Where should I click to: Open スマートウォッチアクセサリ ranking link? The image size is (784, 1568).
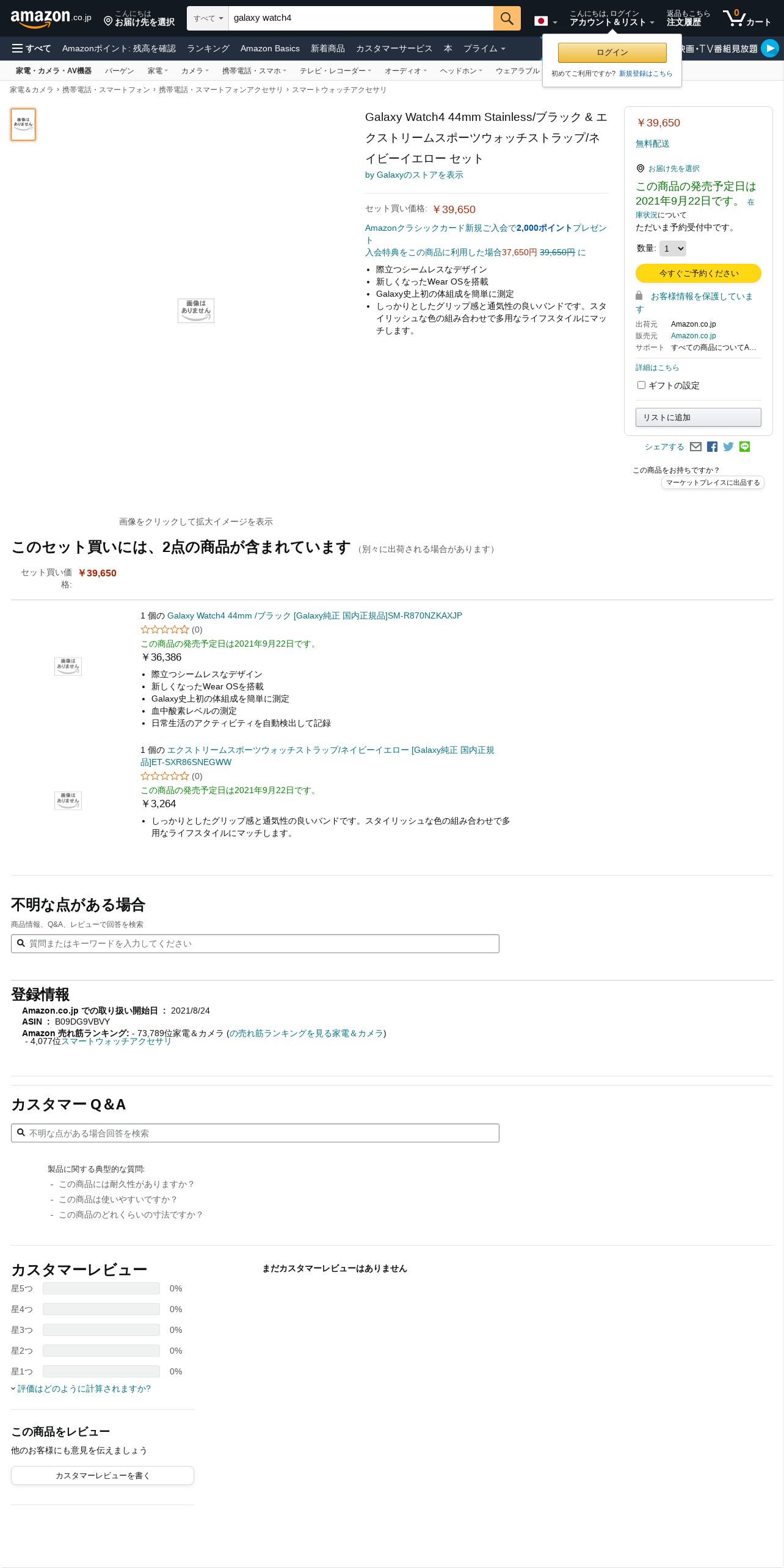pyautogui.click(x=116, y=1041)
